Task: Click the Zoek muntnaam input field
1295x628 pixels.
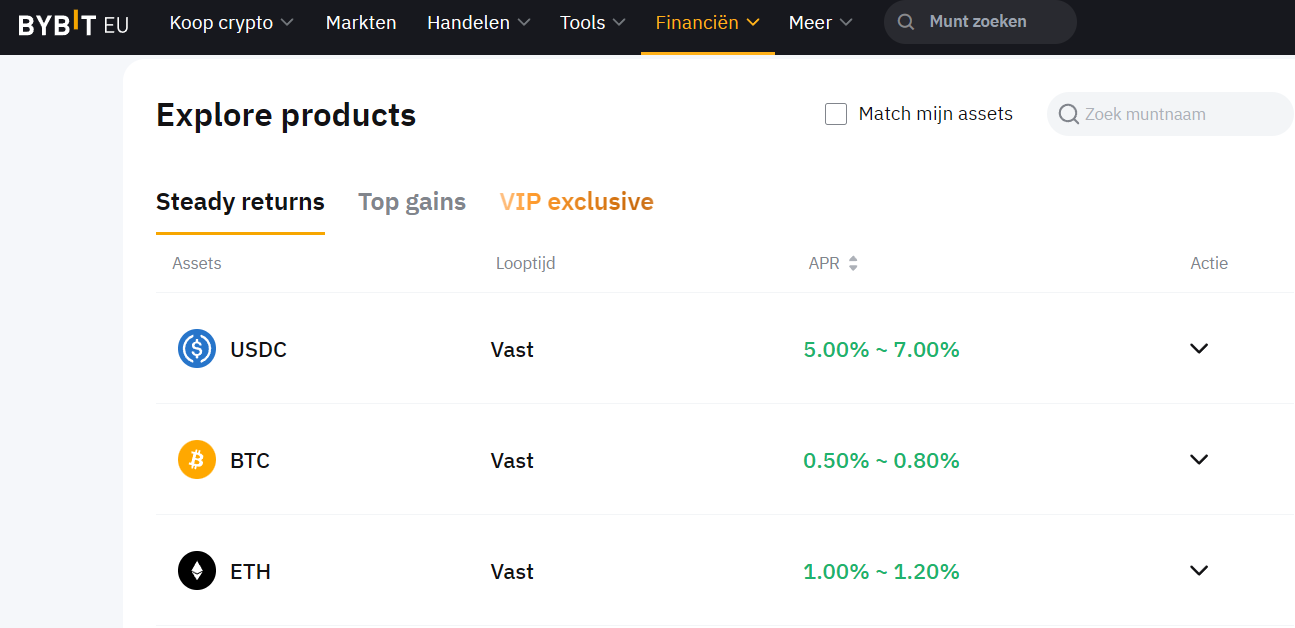Action: [1180, 114]
